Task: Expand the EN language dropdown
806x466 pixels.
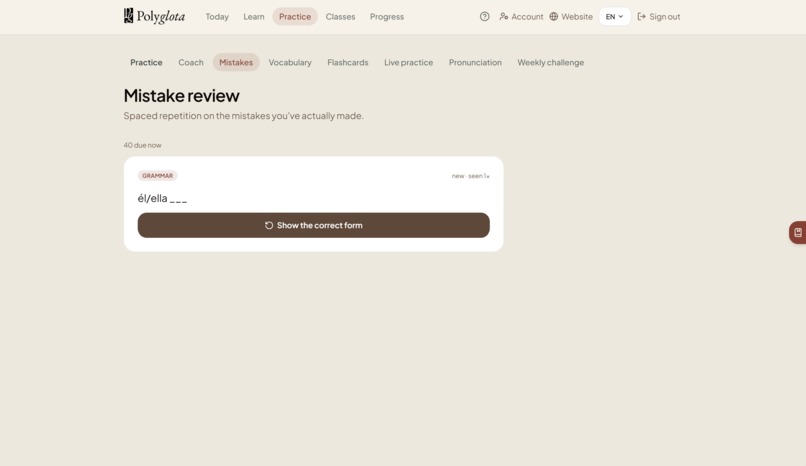Action: pos(614,16)
